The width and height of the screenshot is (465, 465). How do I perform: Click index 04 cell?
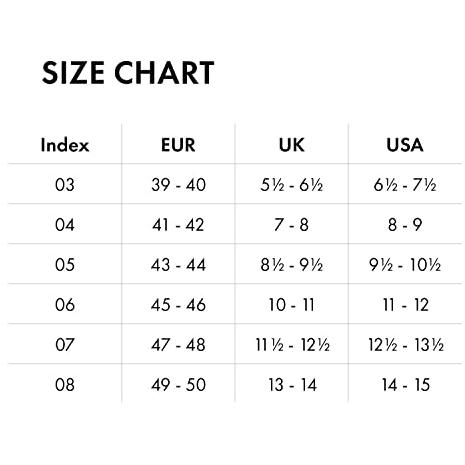65,225
